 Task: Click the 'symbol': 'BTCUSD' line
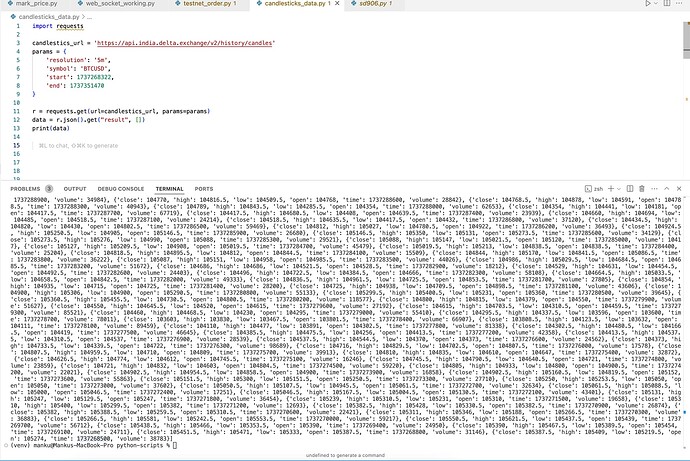[78, 69]
